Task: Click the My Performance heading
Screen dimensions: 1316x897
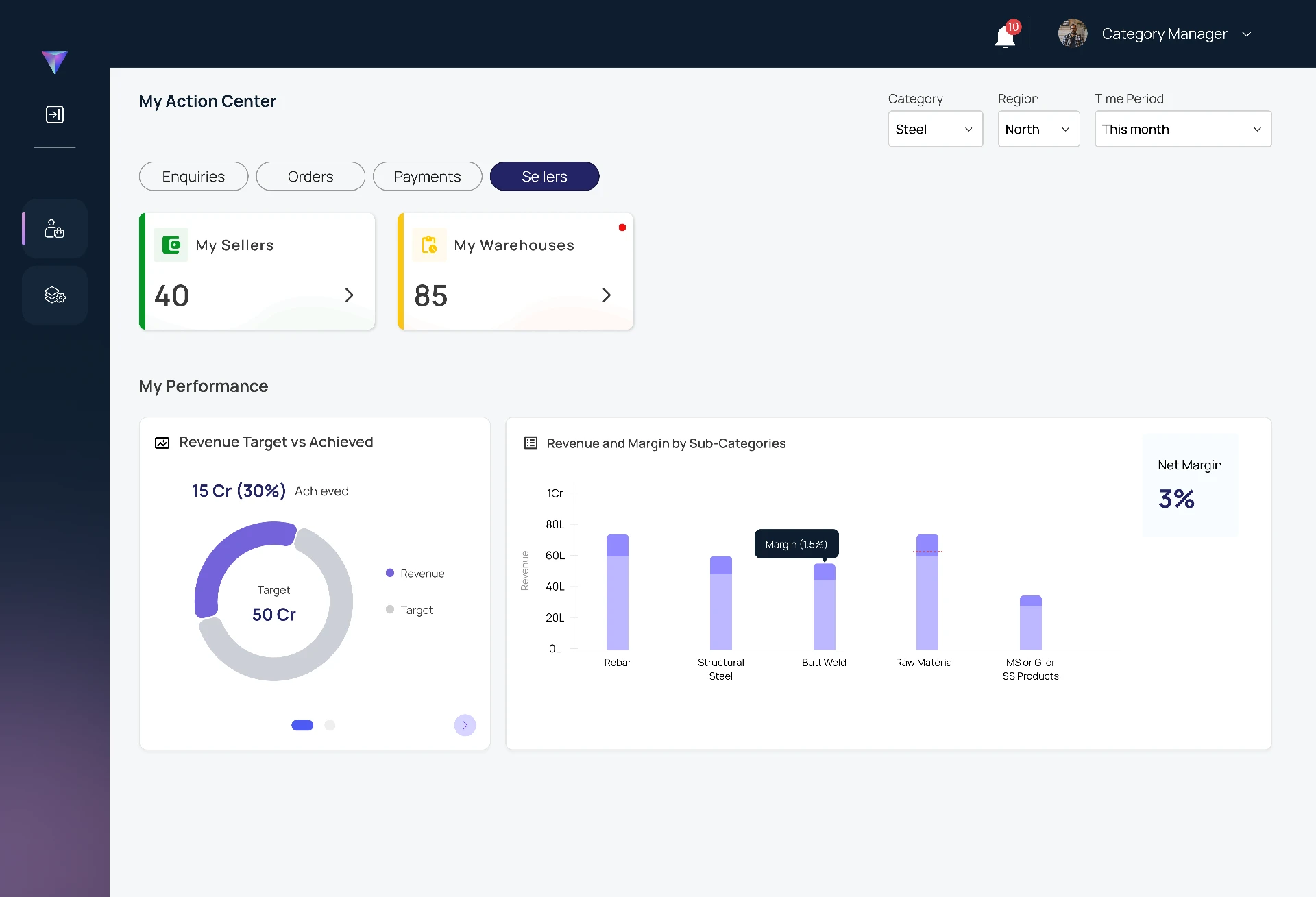Action: [204, 386]
